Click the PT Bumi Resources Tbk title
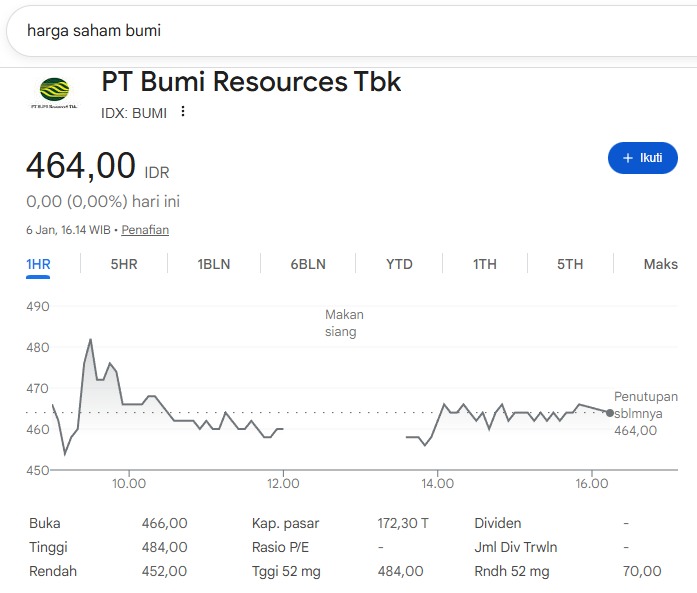The image size is (697, 593). 251,82
